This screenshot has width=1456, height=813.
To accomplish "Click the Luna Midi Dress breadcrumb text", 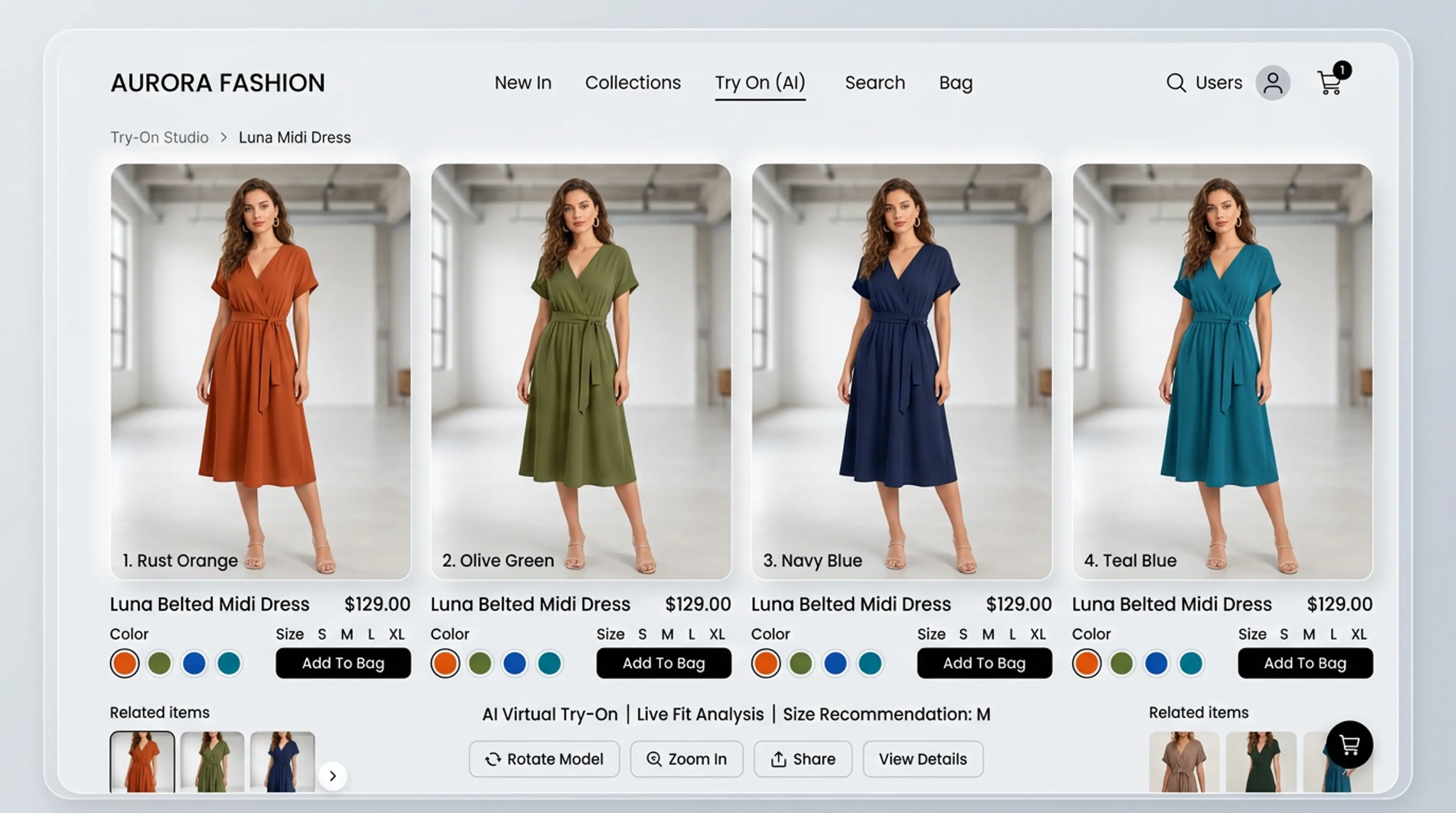I will pyautogui.click(x=295, y=137).
